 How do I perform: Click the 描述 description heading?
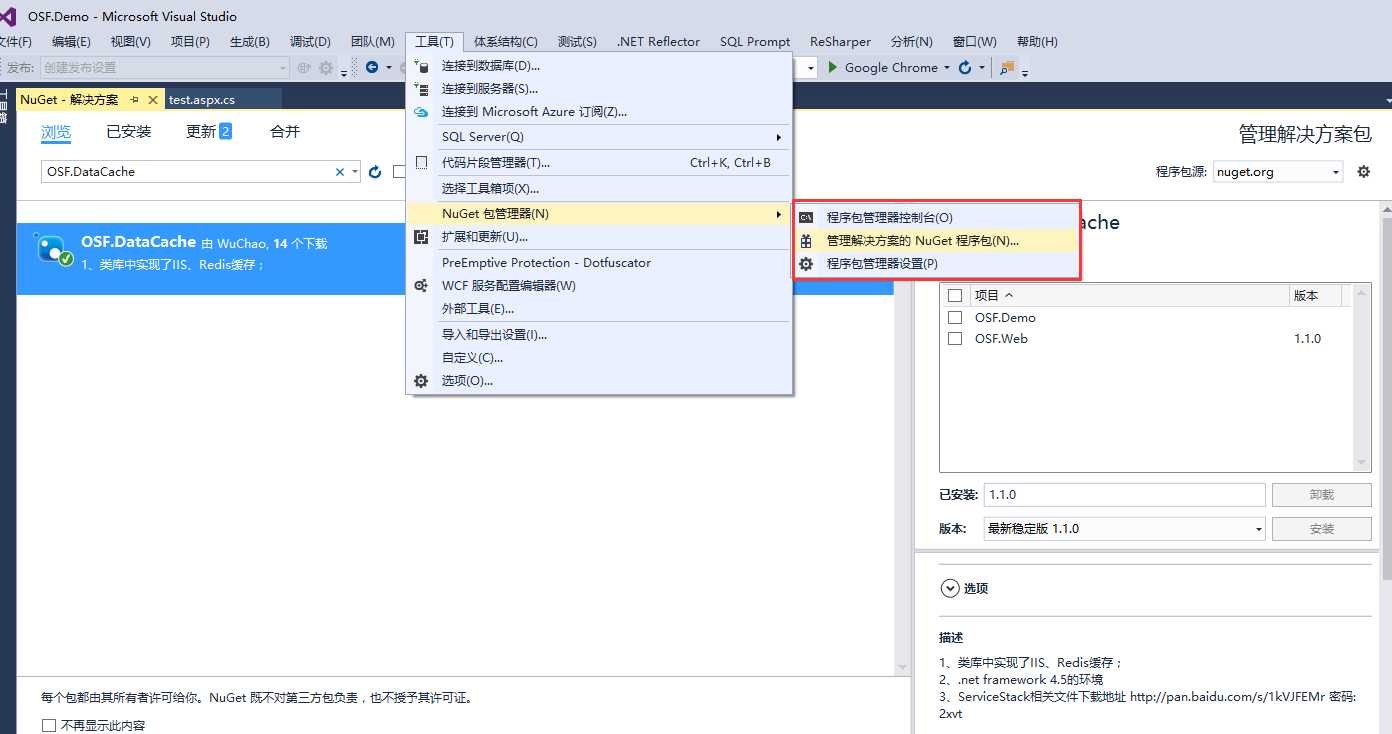[x=951, y=637]
